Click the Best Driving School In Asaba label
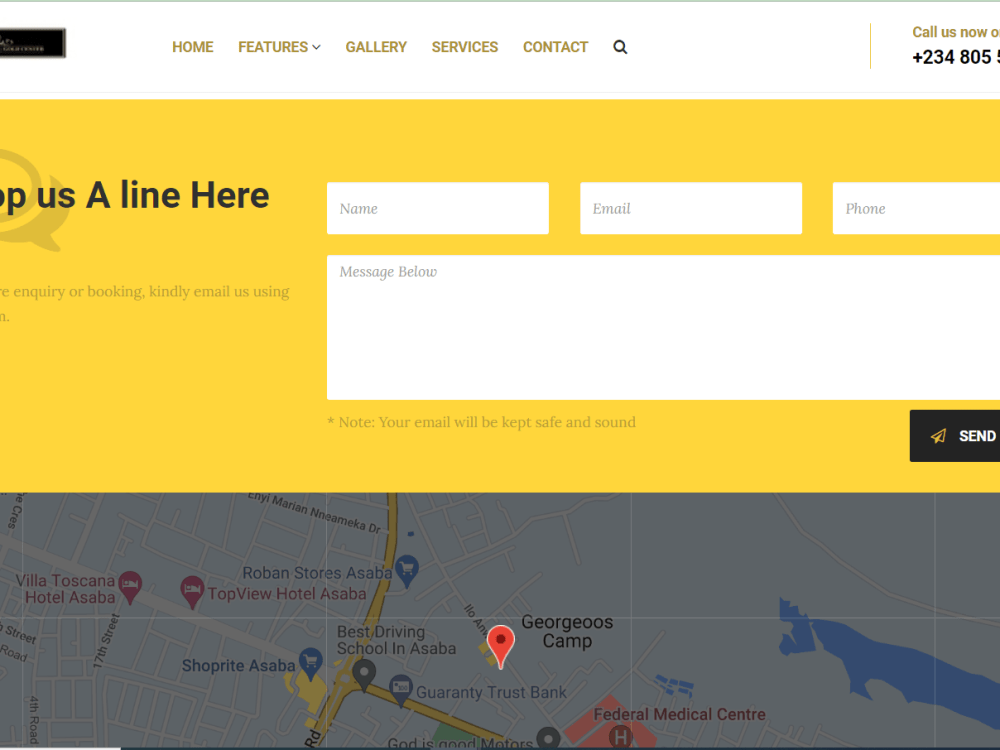This screenshot has width=1000, height=750. (396, 640)
